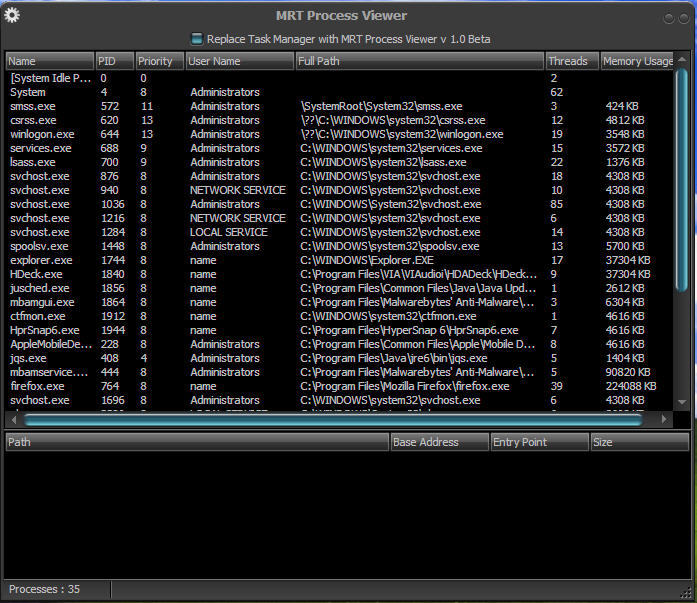Select the firefox.exe process
Screen dimensions: 697x603
coord(340,386)
